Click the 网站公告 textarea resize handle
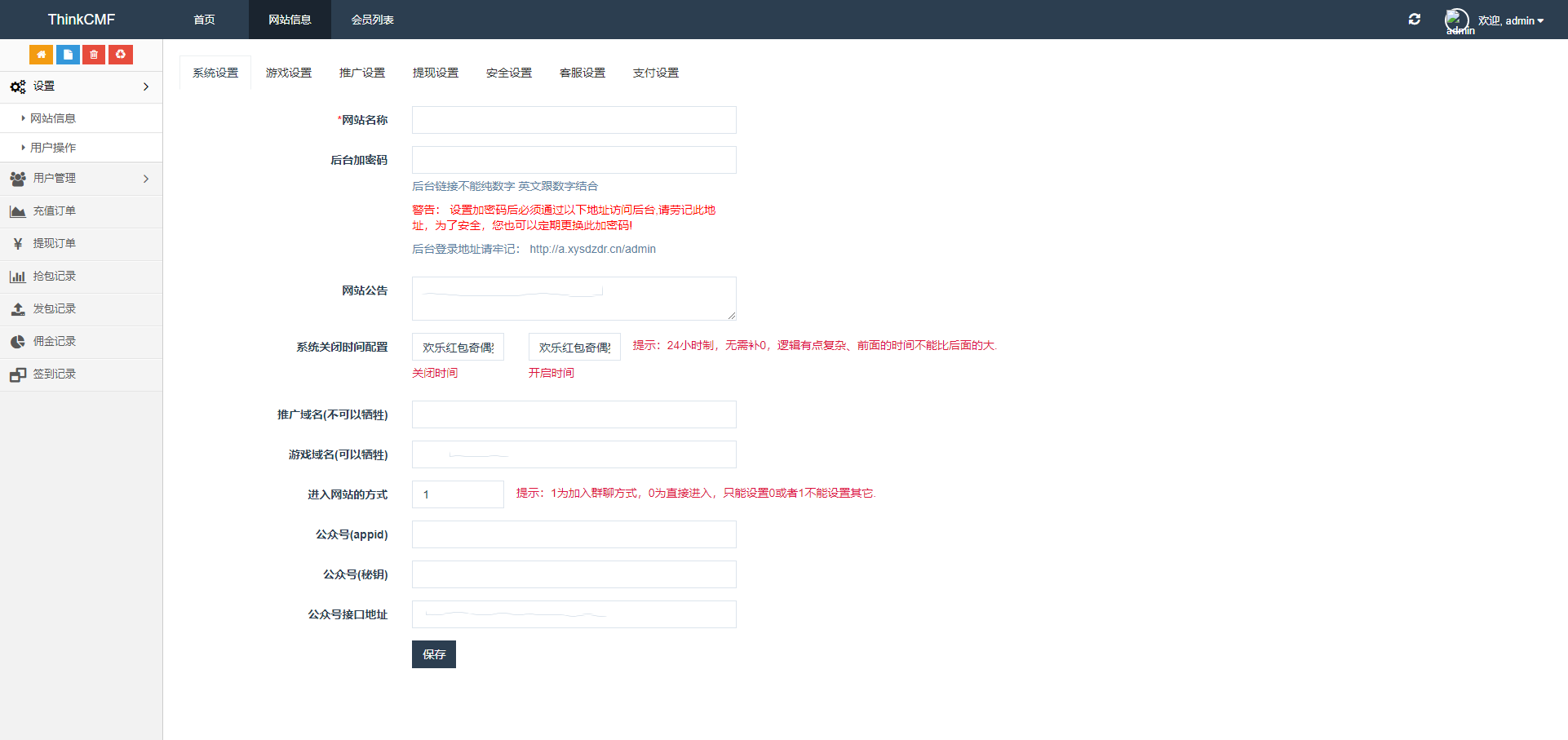 (x=732, y=316)
